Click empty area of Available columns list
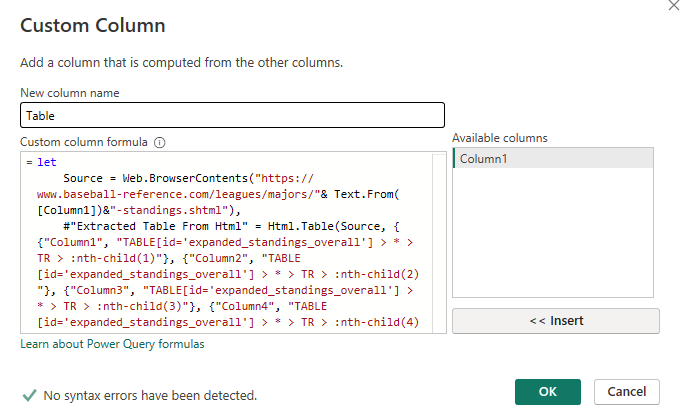This screenshot has width=683, height=418. [553, 240]
